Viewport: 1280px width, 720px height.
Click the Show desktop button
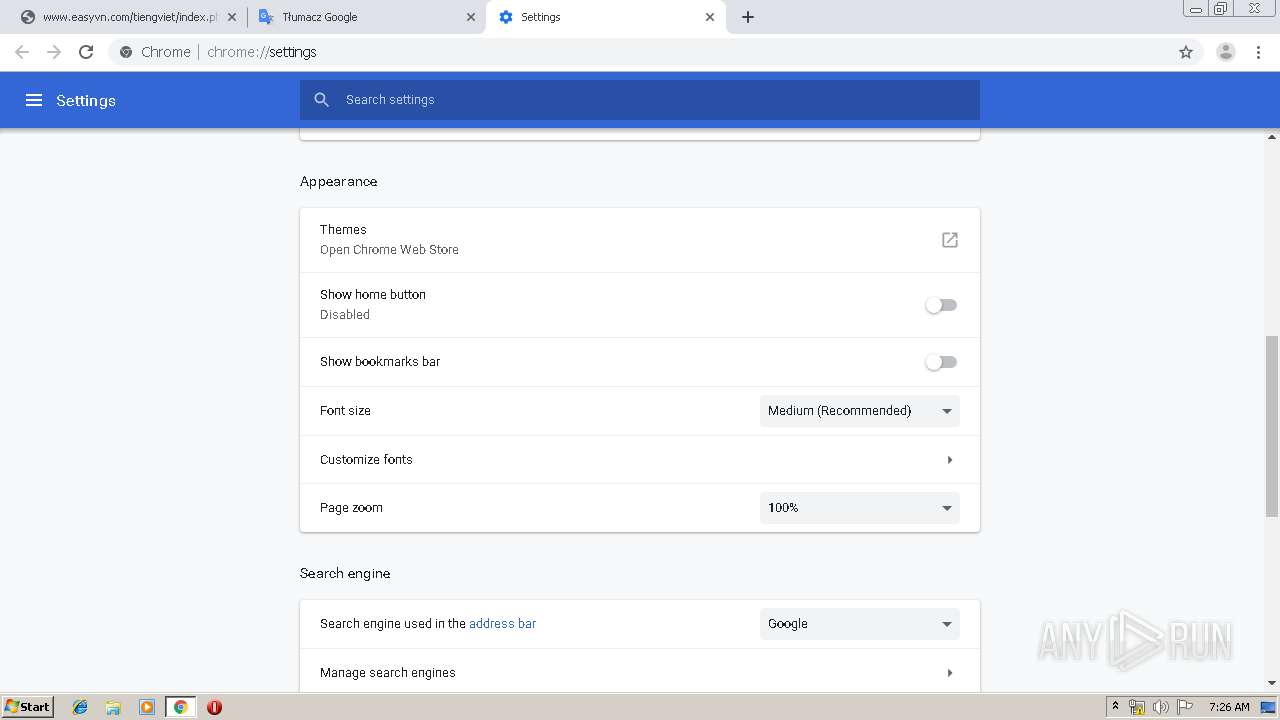[1268, 707]
